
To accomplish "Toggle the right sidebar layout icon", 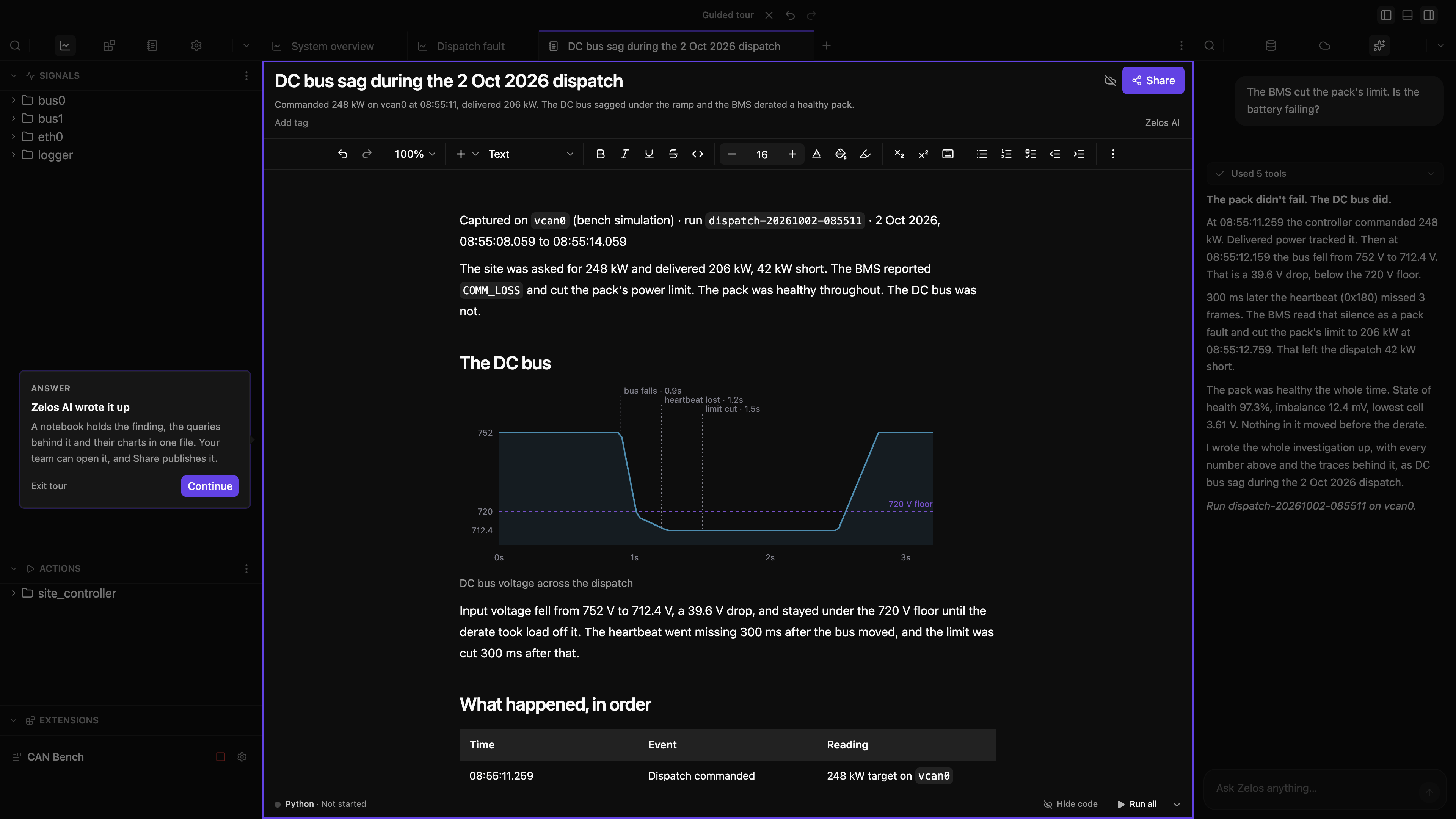I will 1429,15.
